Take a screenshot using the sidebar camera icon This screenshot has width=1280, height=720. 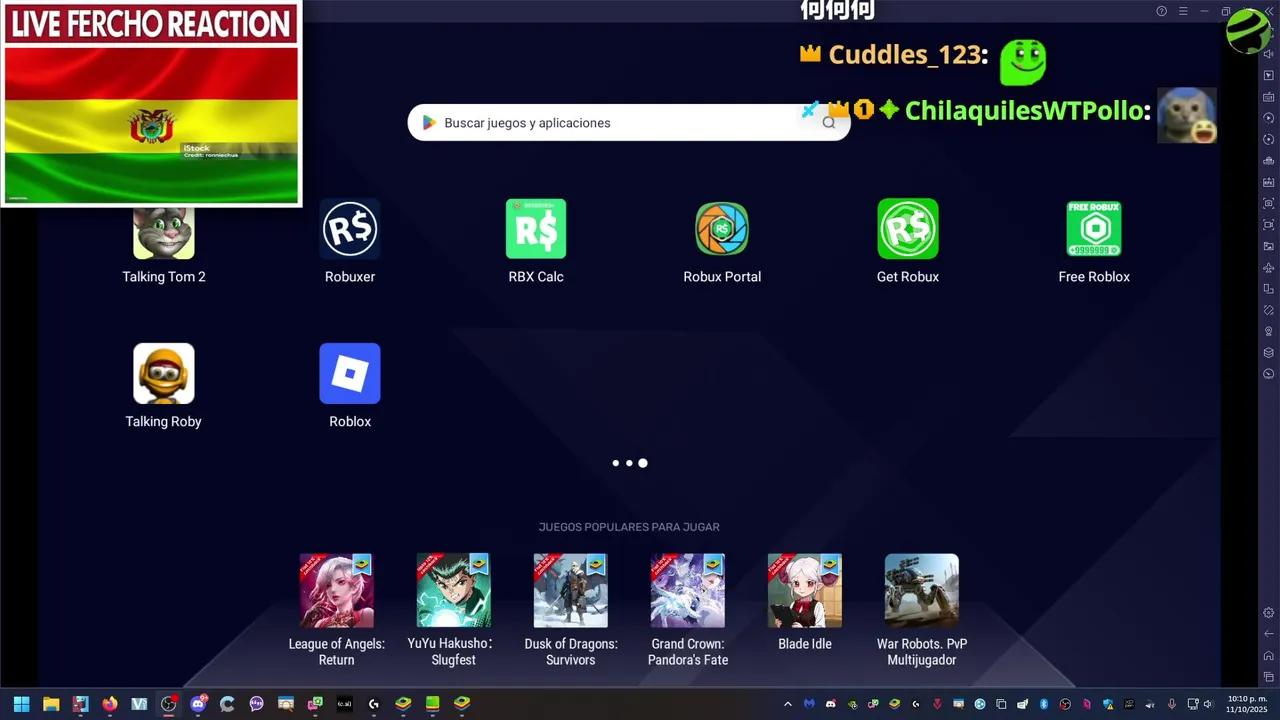(x=1268, y=203)
